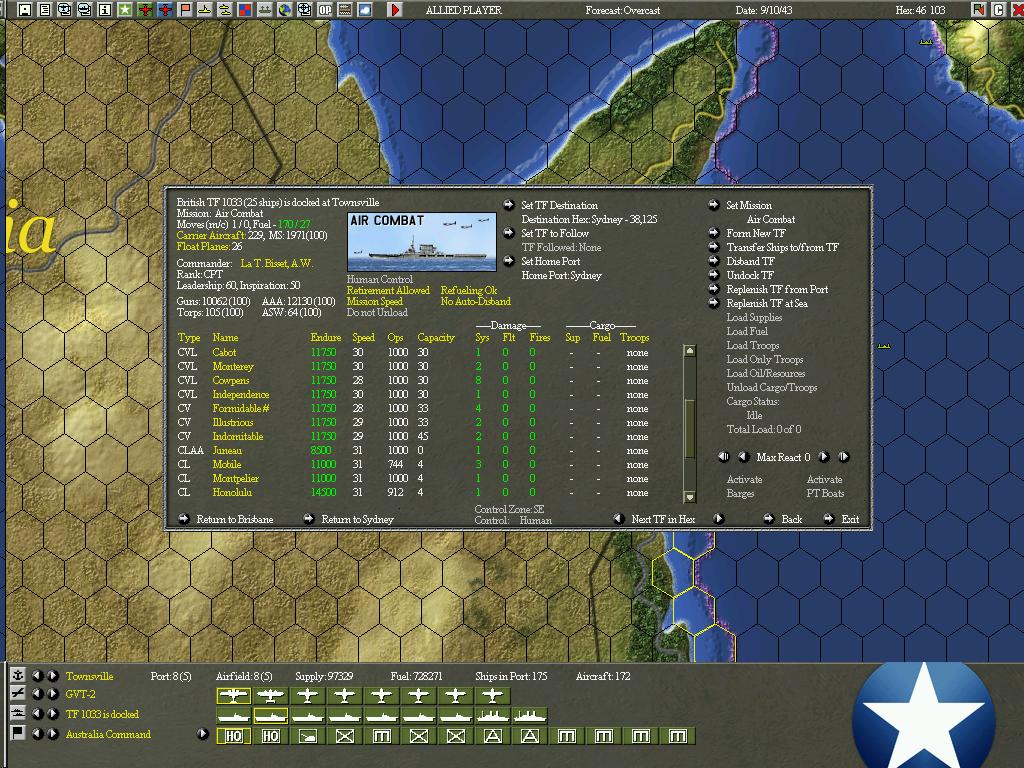Click the ship icon beside TF 1033
Image resolution: width=1024 pixels, height=768 pixels.
pos(18,713)
